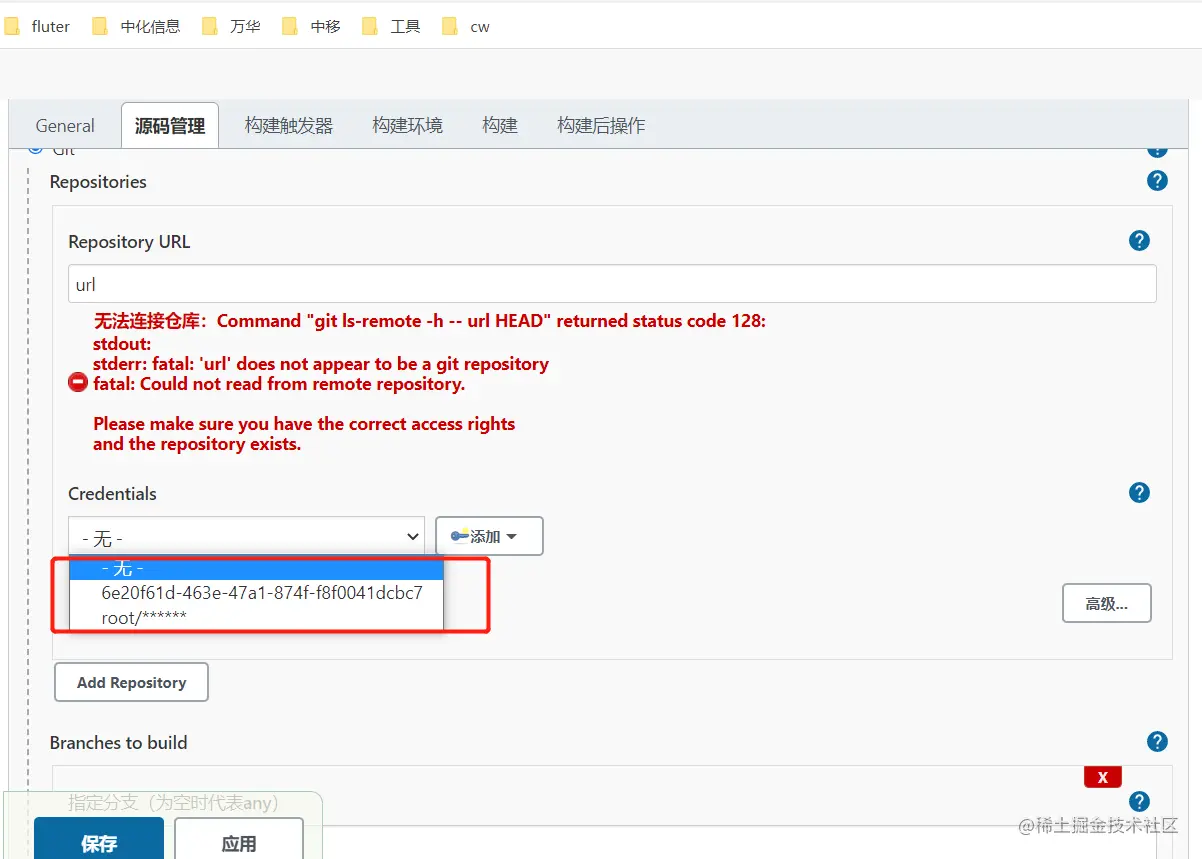Click the 高级... button
Image resolution: width=1202 pixels, height=859 pixels.
(x=1106, y=604)
